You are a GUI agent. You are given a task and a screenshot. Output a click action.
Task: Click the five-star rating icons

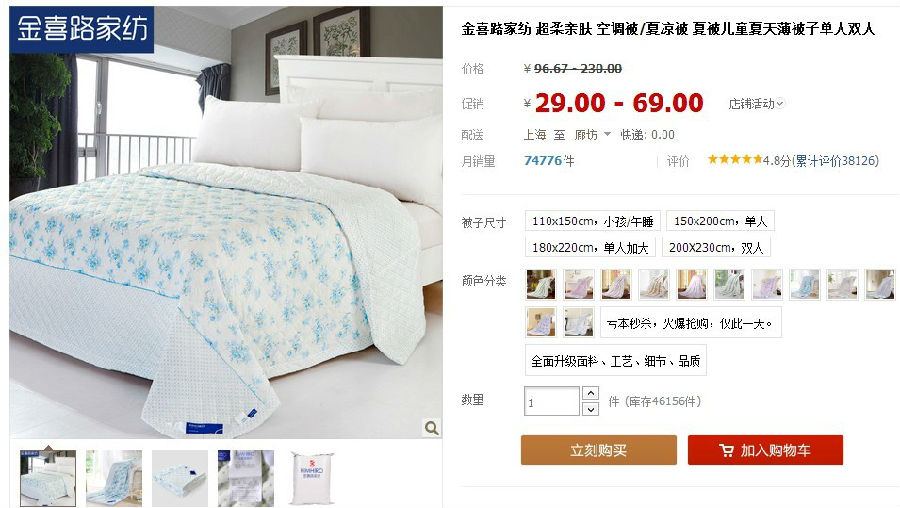pyautogui.click(x=735, y=160)
